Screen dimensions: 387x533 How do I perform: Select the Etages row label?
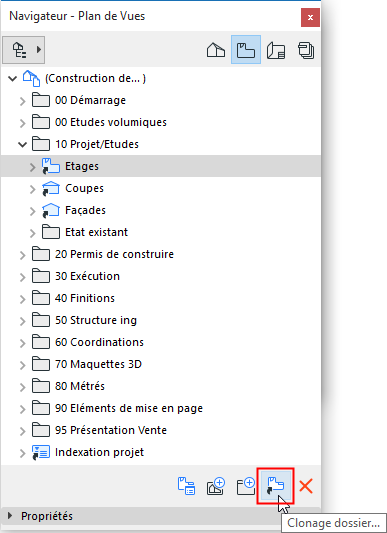pyautogui.click(x=82, y=166)
